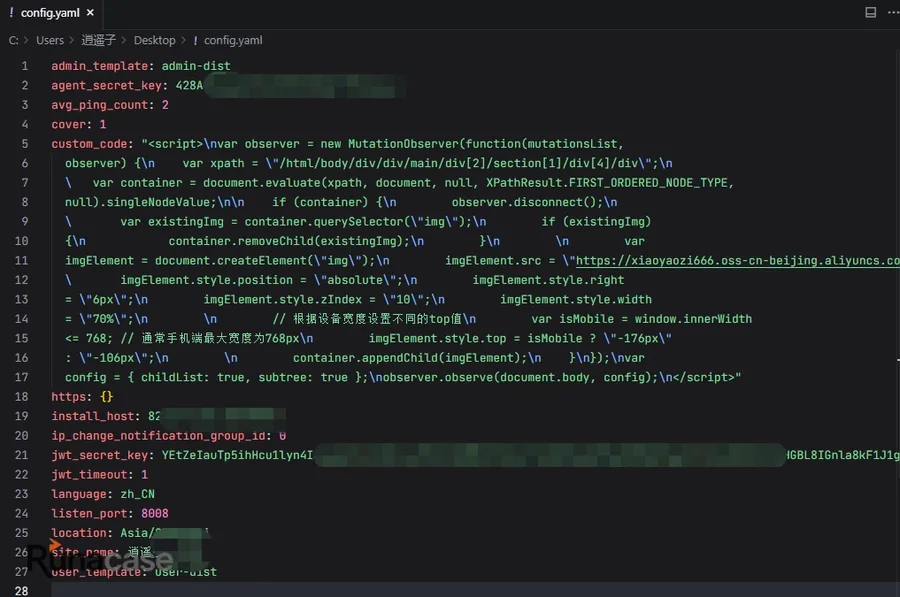Click the listen_port key
Viewport: 900px width, 597px height.
click(x=89, y=514)
